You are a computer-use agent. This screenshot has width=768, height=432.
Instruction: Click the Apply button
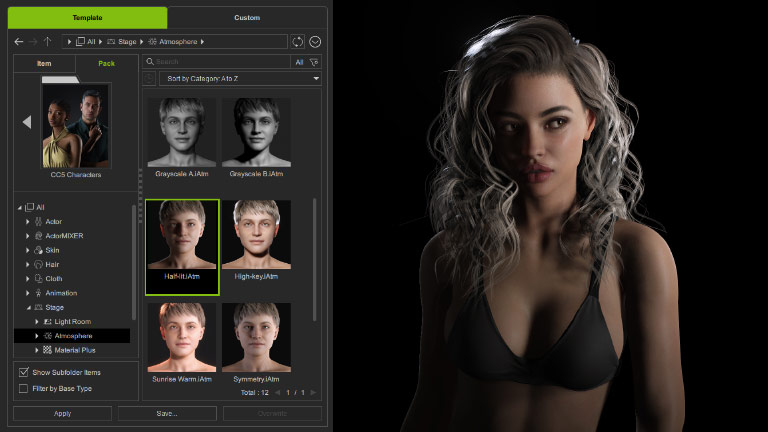tap(62, 413)
